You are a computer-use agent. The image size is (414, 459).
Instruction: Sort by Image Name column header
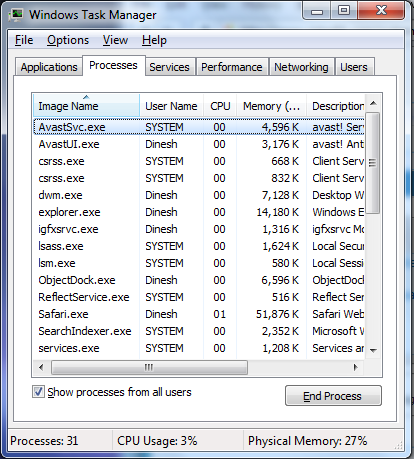click(x=87, y=106)
